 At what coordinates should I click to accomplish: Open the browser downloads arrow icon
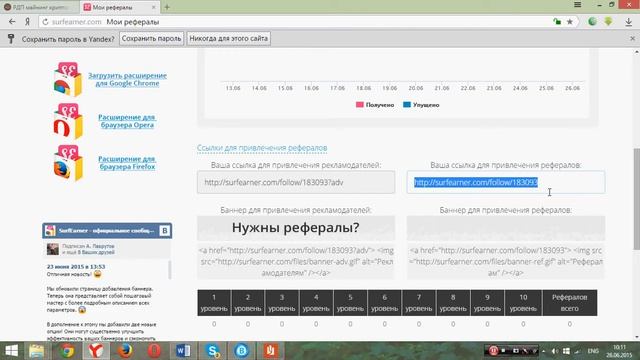click(x=629, y=22)
